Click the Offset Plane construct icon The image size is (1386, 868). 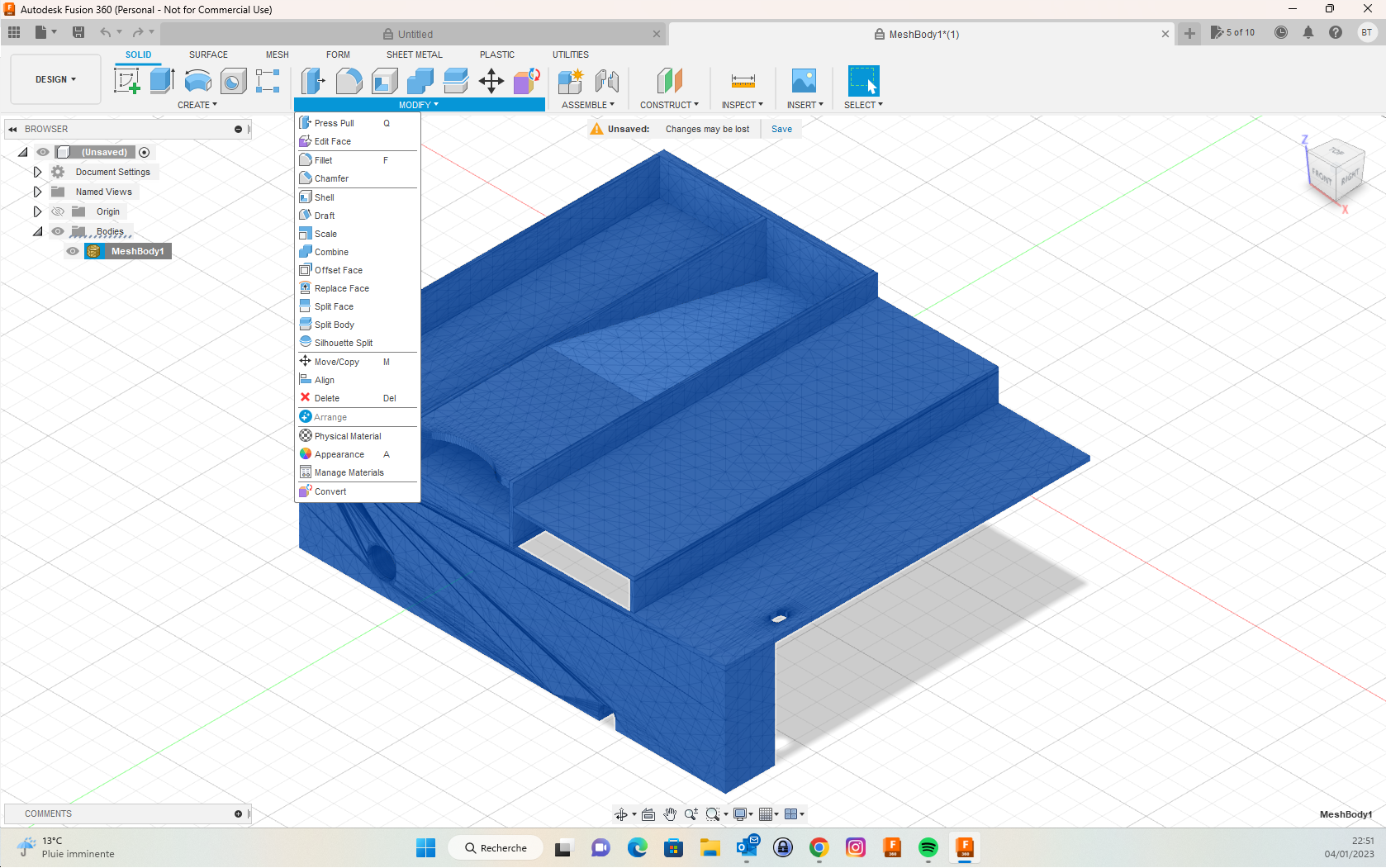click(x=670, y=81)
